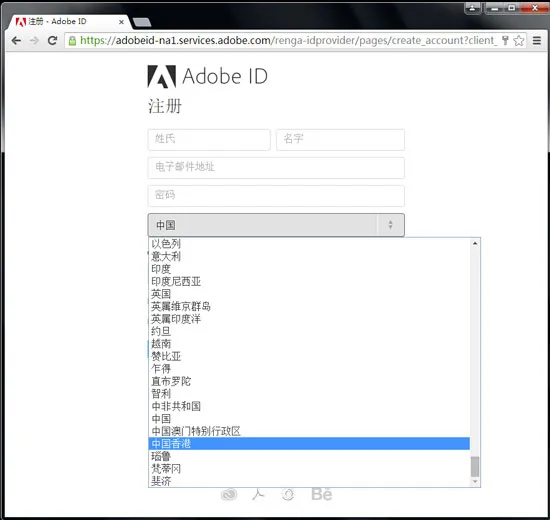Select 中国澳门特别行政区 from the list
This screenshot has height=520, width=550.
point(309,431)
